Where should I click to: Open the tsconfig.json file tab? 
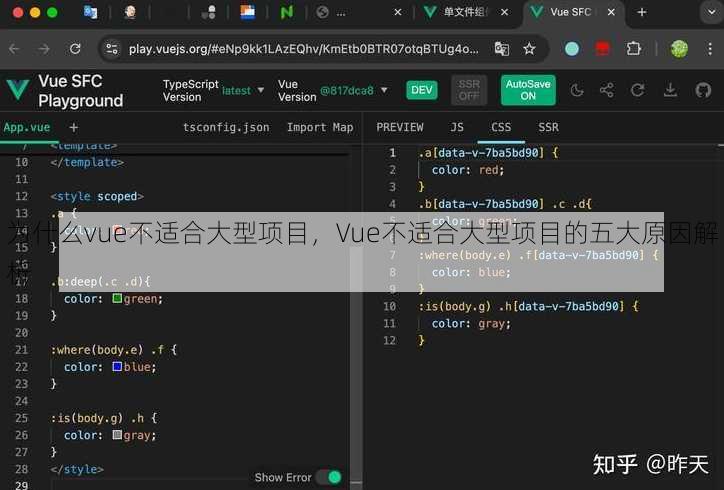226,127
